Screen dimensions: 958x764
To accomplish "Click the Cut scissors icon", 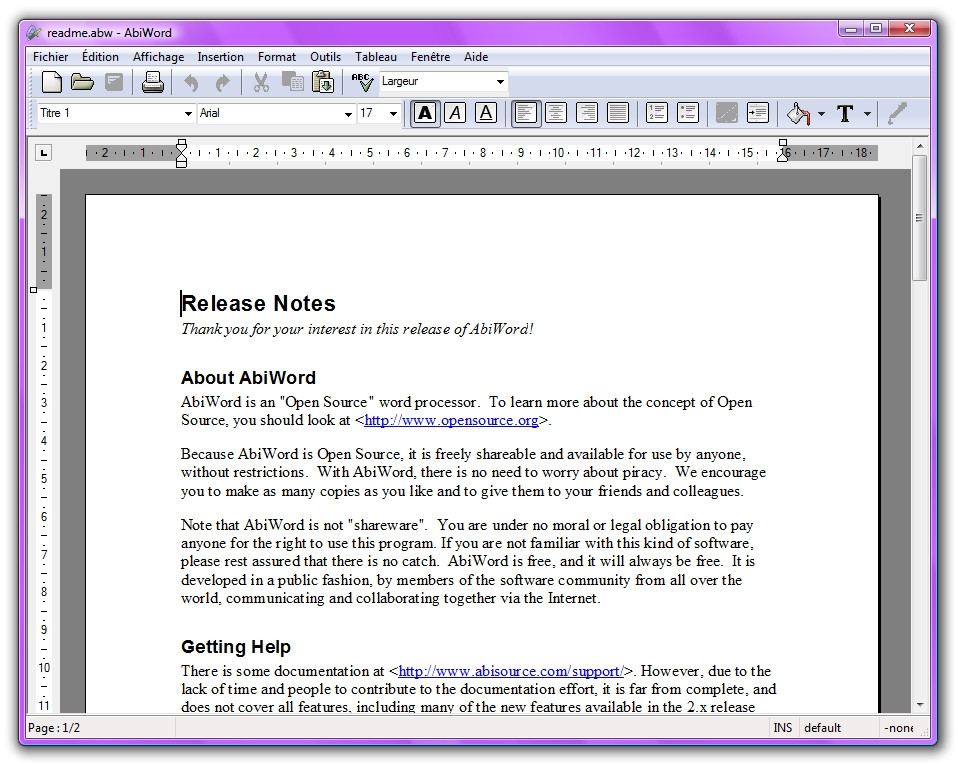I will tap(261, 81).
